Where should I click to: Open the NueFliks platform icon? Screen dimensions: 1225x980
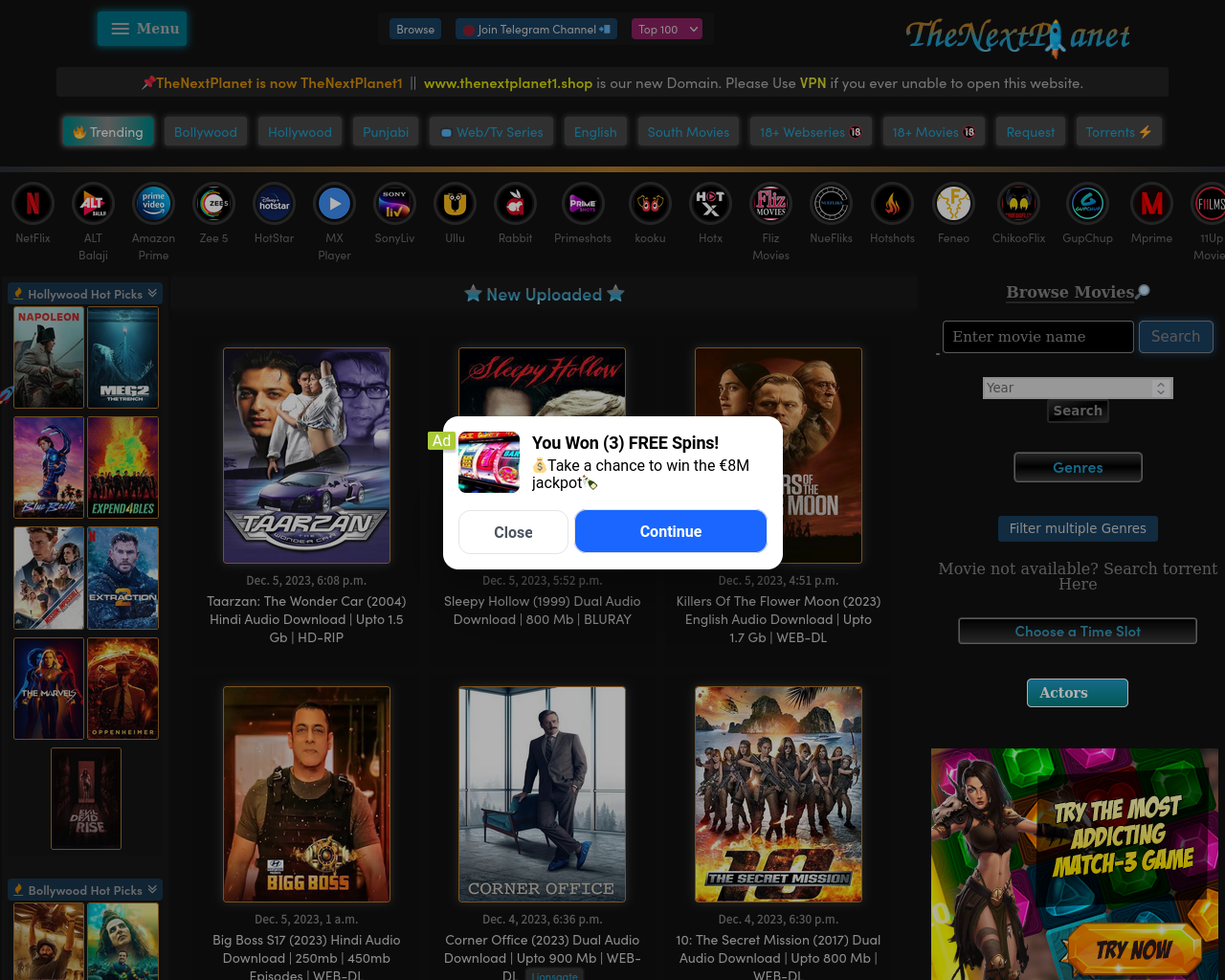pyautogui.click(x=831, y=203)
